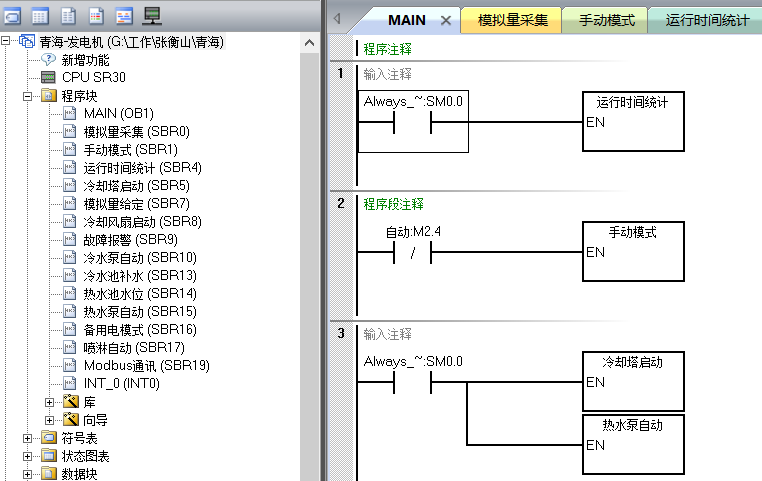Click the 库 wand folder icon
Screen dimensions: 762x481
pos(70,401)
